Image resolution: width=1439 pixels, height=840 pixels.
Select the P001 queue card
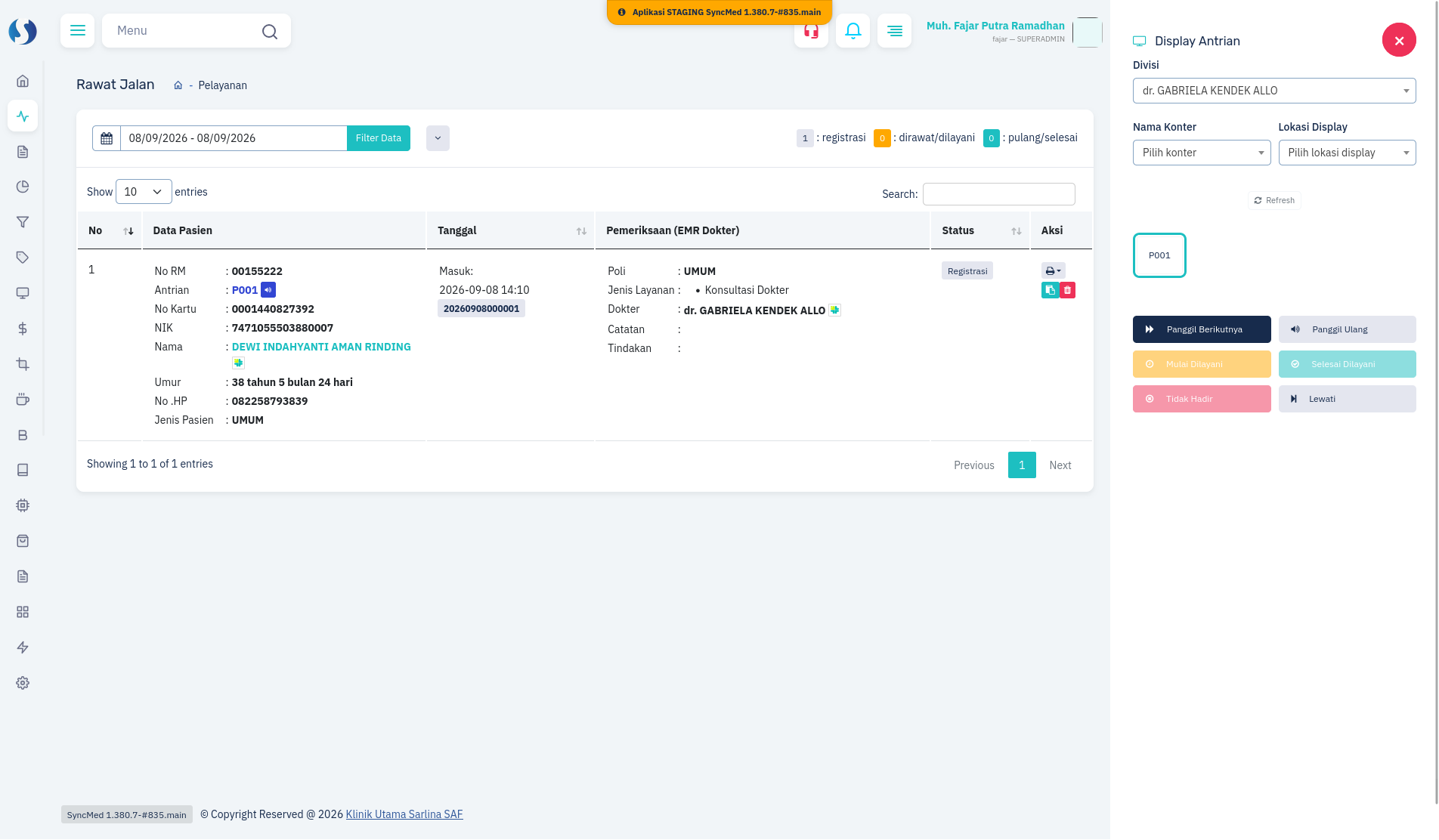click(x=1159, y=255)
